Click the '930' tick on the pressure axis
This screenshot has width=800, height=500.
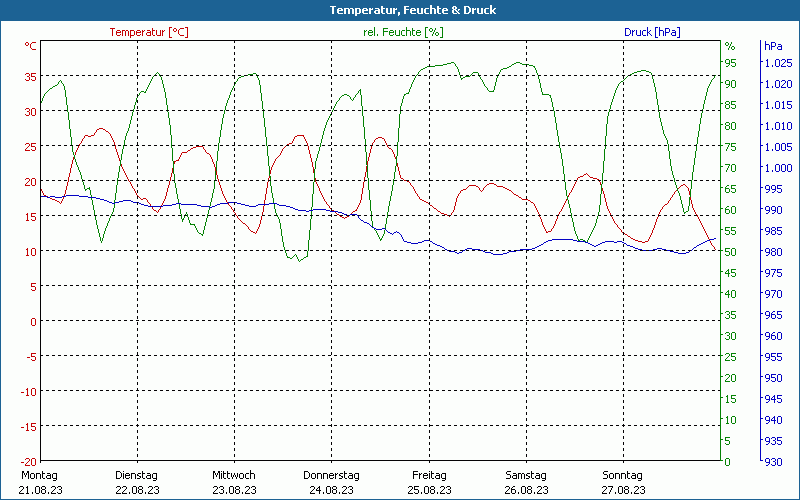point(773,462)
